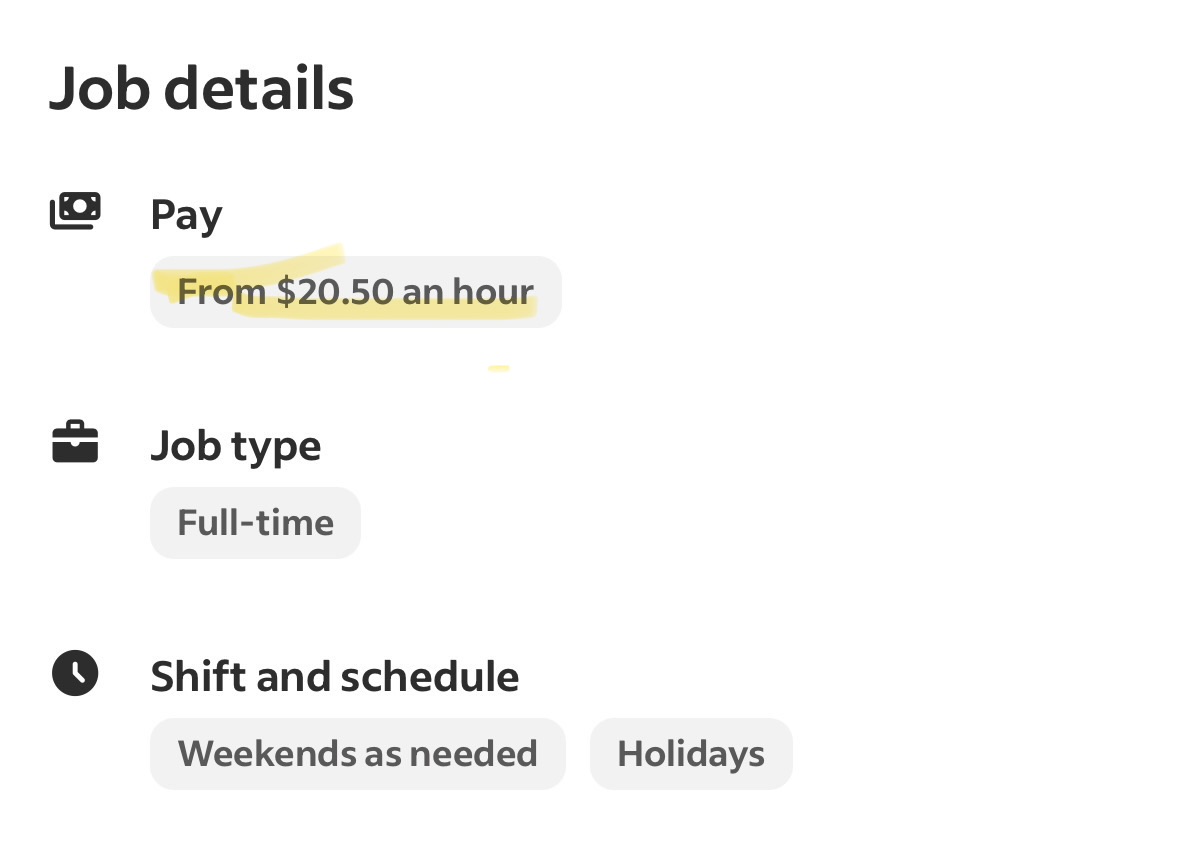Image resolution: width=1179 pixels, height=843 pixels.
Task: Toggle the Holidays schedule chip
Action: point(691,753)
